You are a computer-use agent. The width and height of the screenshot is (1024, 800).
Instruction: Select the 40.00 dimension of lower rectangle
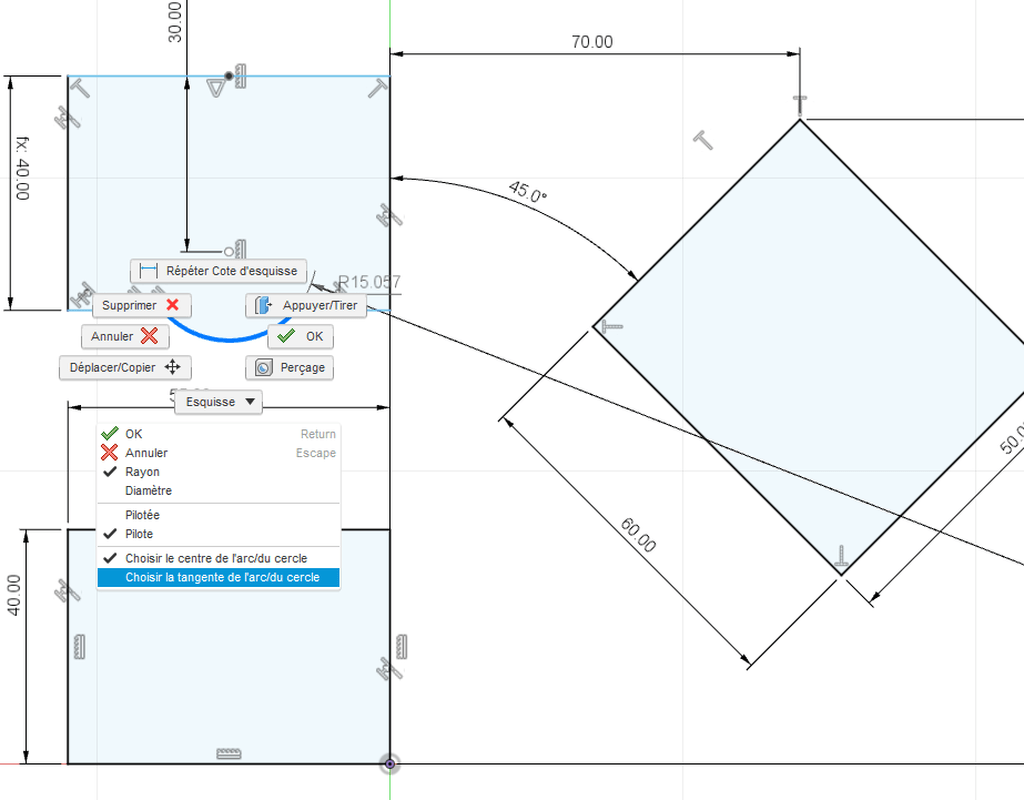click(x=13, y=595)
